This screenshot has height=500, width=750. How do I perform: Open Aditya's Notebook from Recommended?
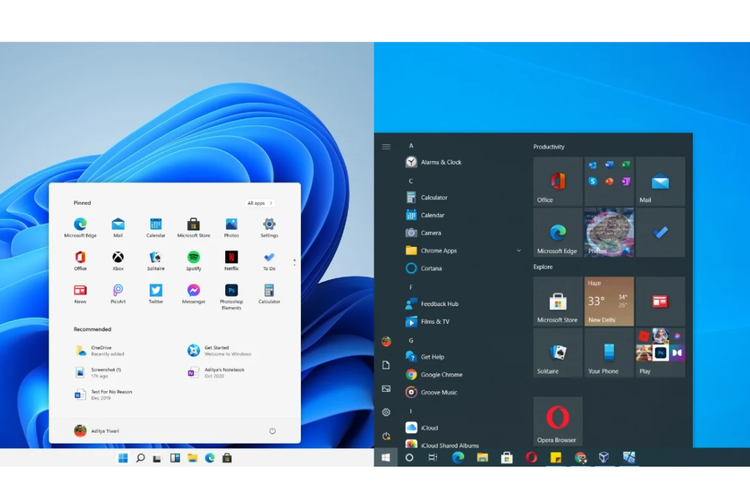coord(222,372)
